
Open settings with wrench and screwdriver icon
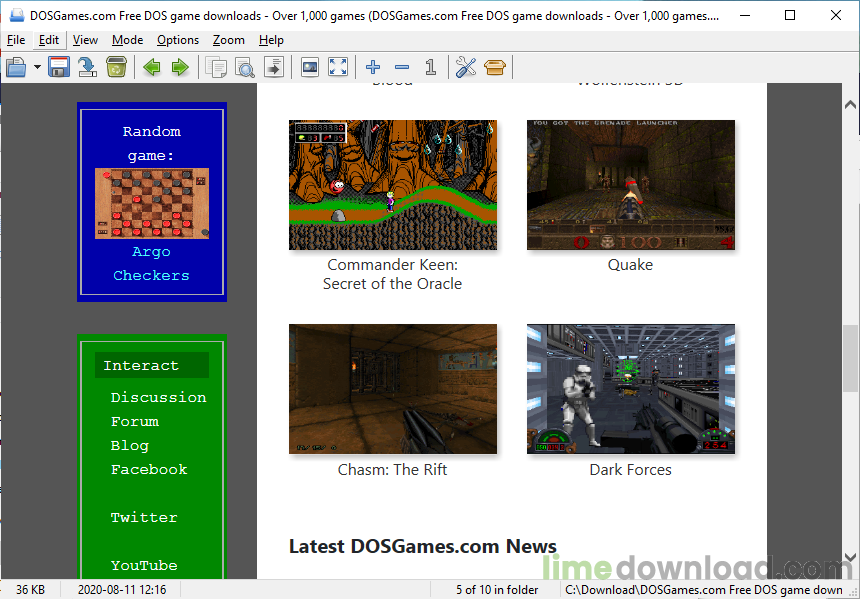point(466,67)
